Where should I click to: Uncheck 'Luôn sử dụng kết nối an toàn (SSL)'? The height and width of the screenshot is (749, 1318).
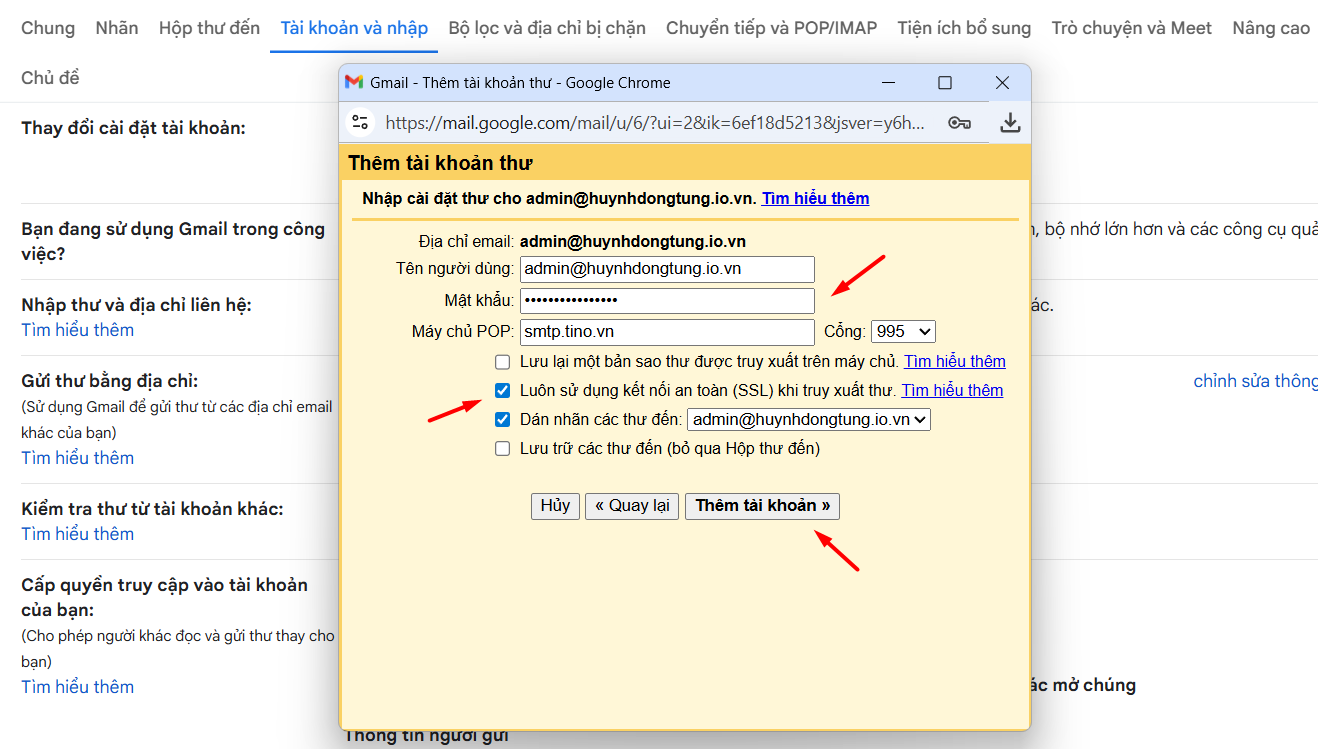tap(503, 390)
